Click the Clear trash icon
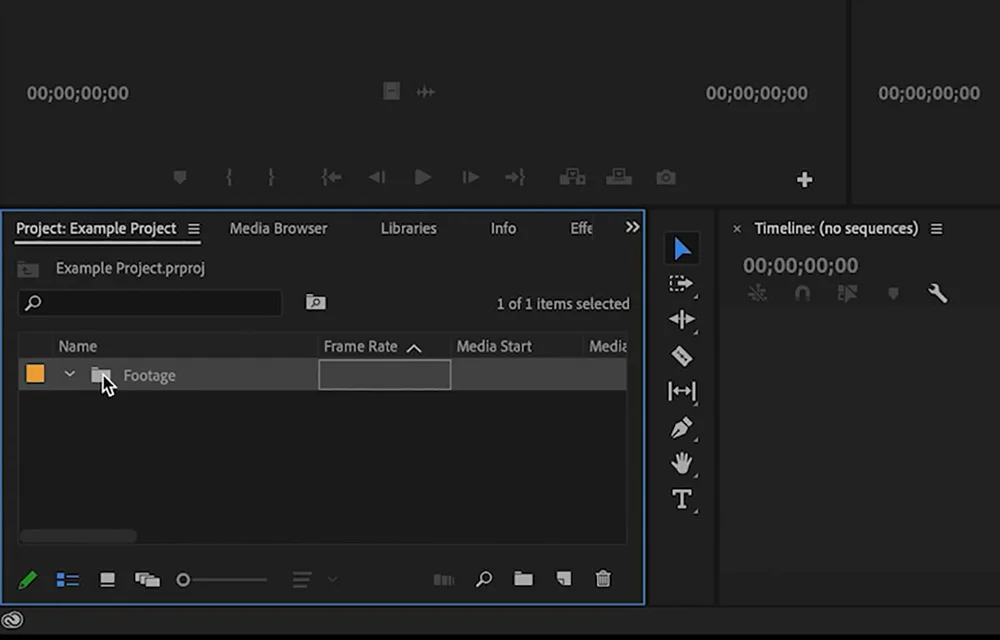 pyautogui.click(x=603, y=578)
